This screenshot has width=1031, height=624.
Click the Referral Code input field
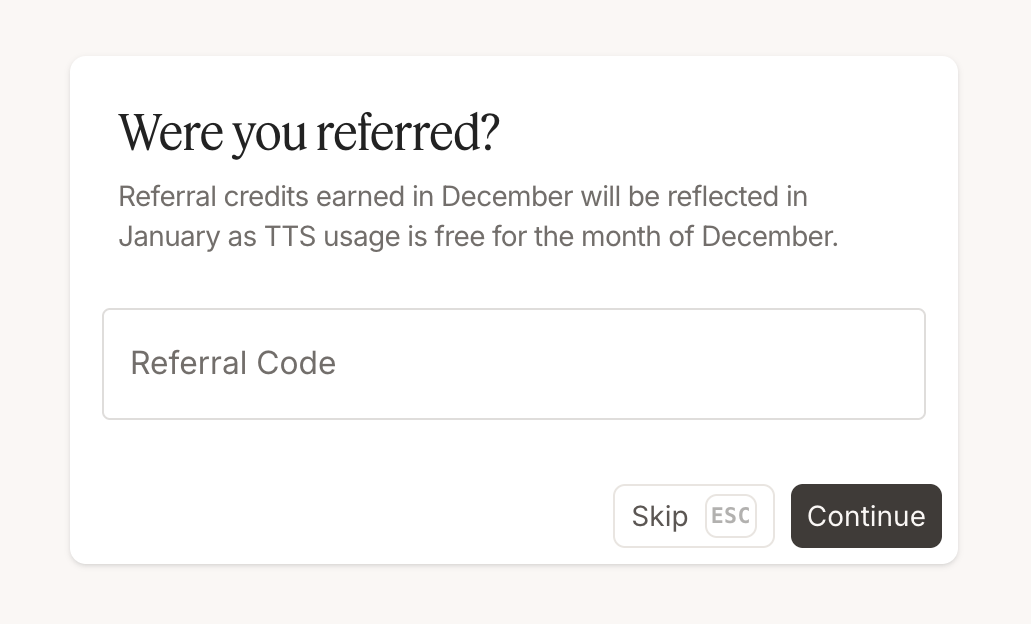coord(513,363)
